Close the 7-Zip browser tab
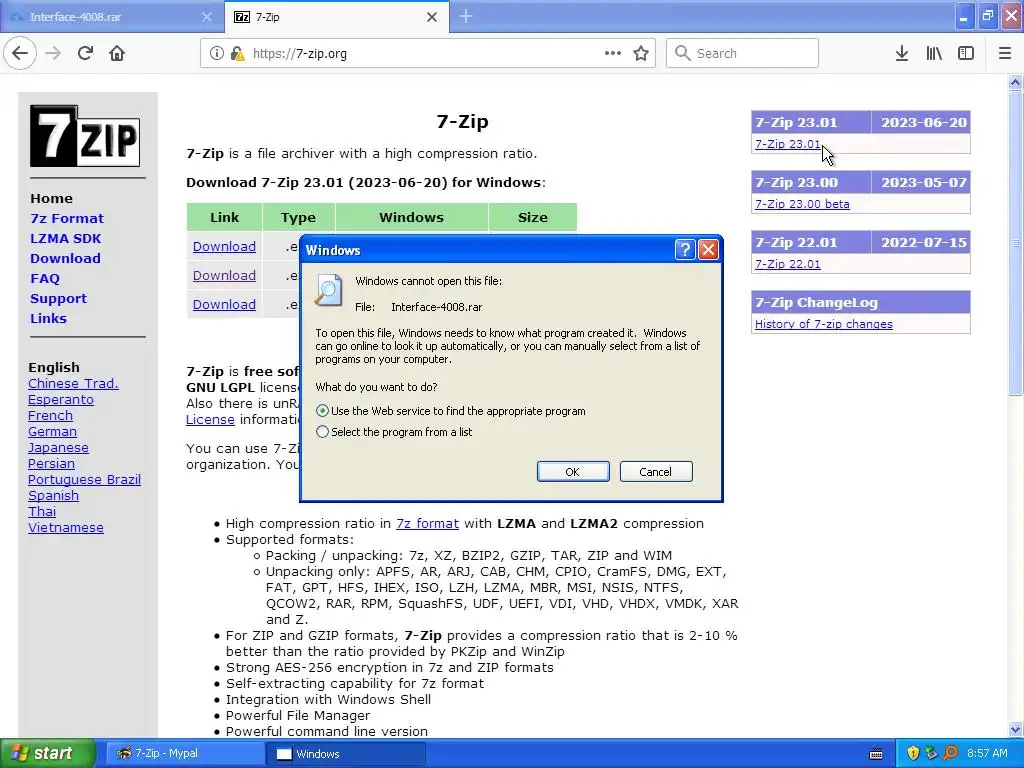 tap(432, 17)
